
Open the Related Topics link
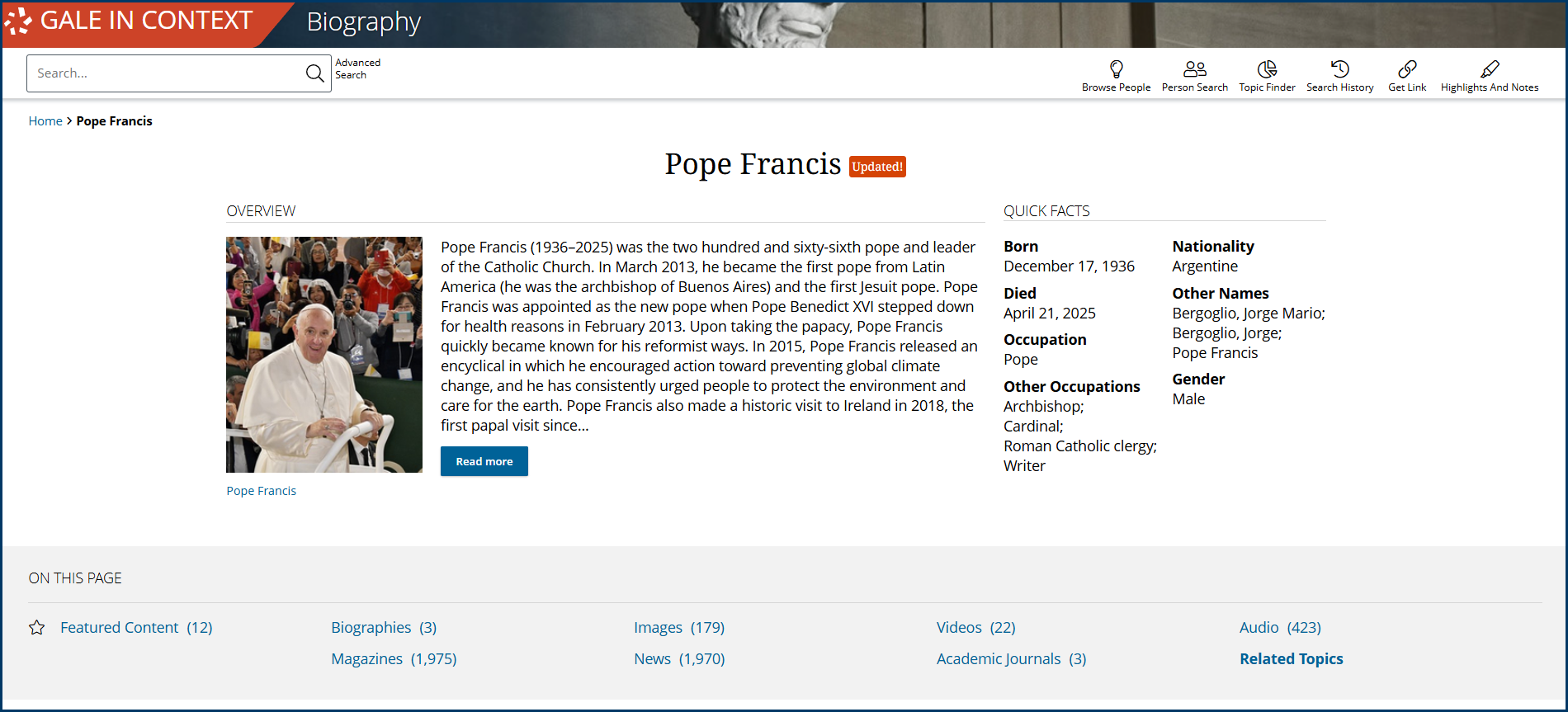[x=1291, y=659]
